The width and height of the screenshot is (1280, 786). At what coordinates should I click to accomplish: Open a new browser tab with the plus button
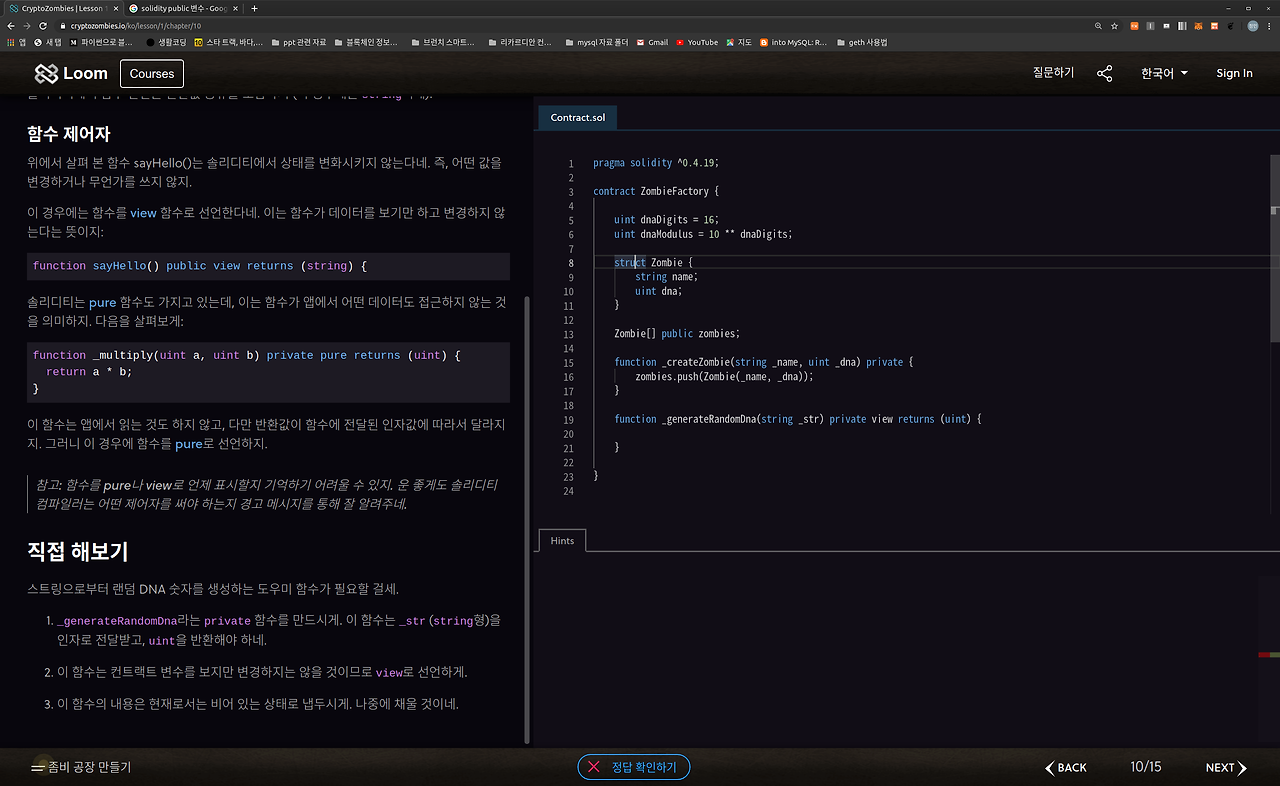254,8
